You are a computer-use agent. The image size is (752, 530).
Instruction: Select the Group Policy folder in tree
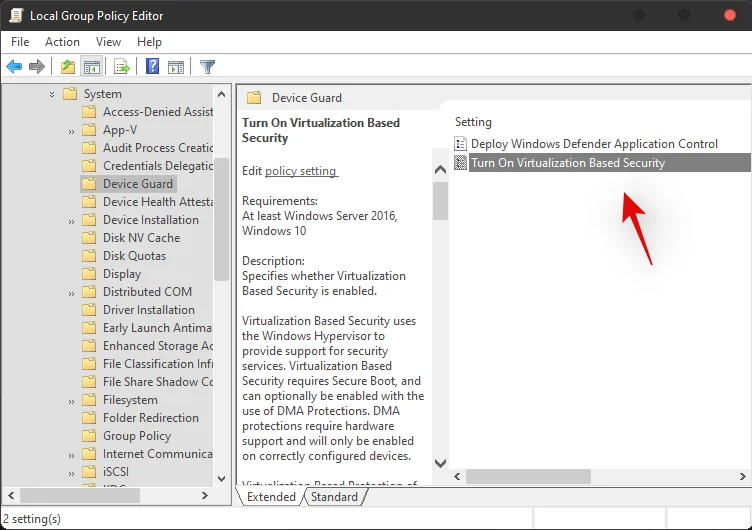click(x=136, y=436)
